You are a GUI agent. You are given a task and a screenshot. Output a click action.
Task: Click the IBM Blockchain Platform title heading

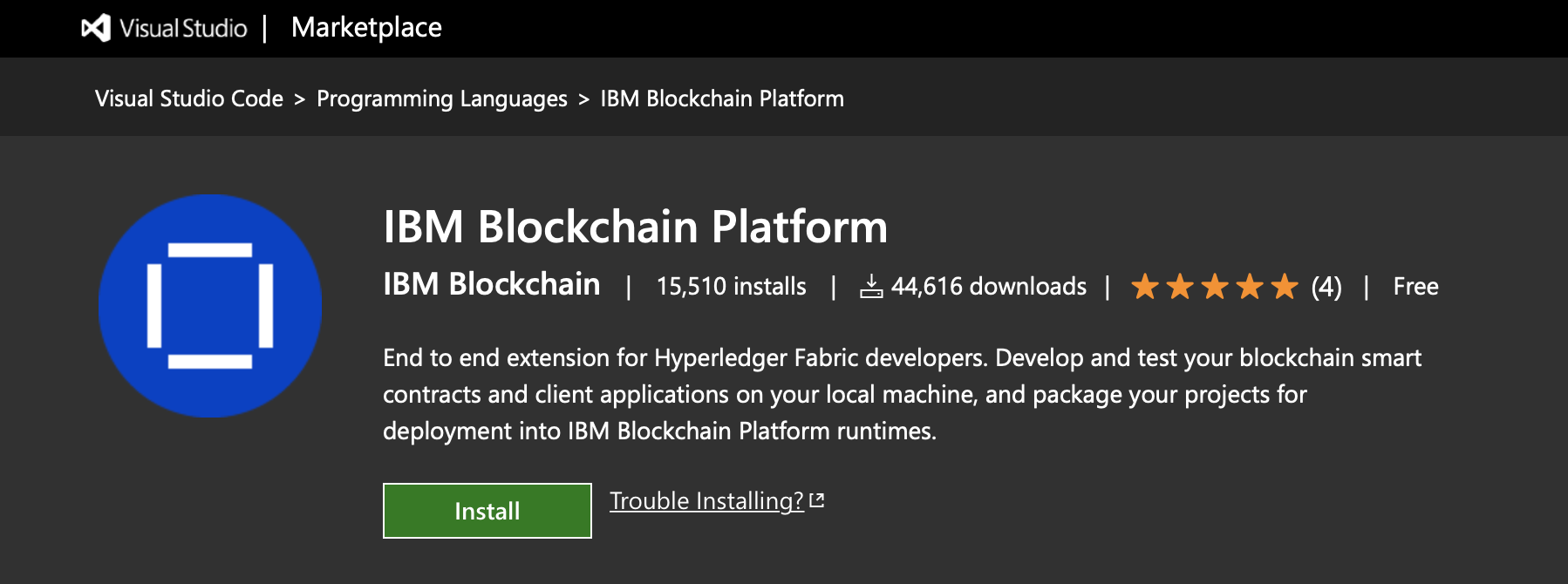636,227
